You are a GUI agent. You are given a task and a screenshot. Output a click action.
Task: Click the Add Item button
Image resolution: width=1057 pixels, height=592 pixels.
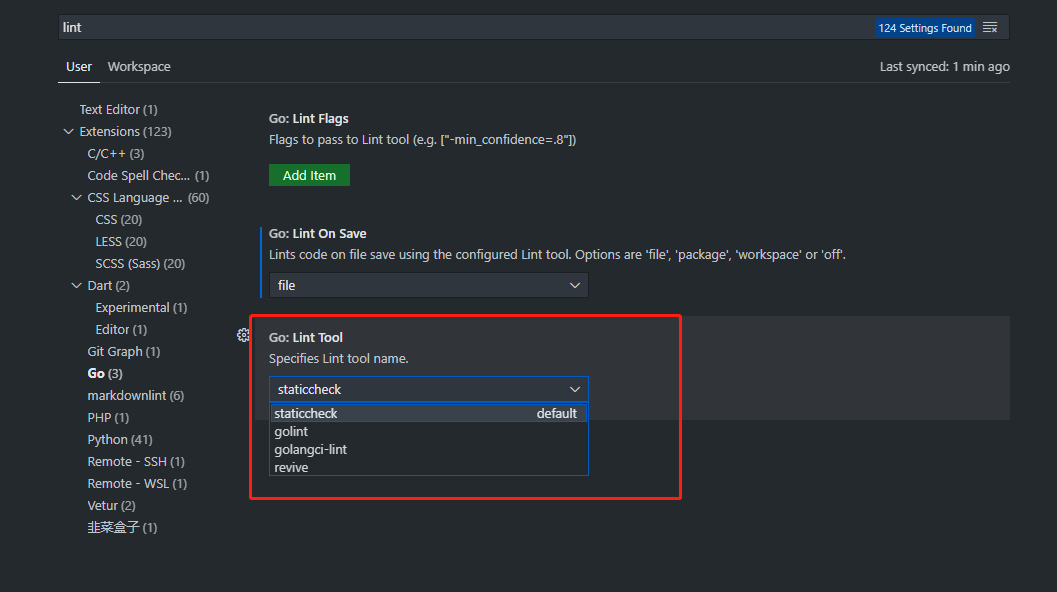click(x=309, y=175)
